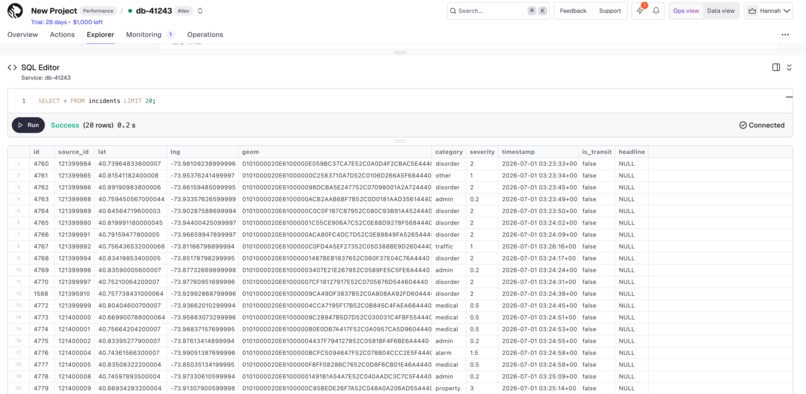Click the lightning notifications icon with badge
The image size is (806, 394).
click(x=640, y=11)
